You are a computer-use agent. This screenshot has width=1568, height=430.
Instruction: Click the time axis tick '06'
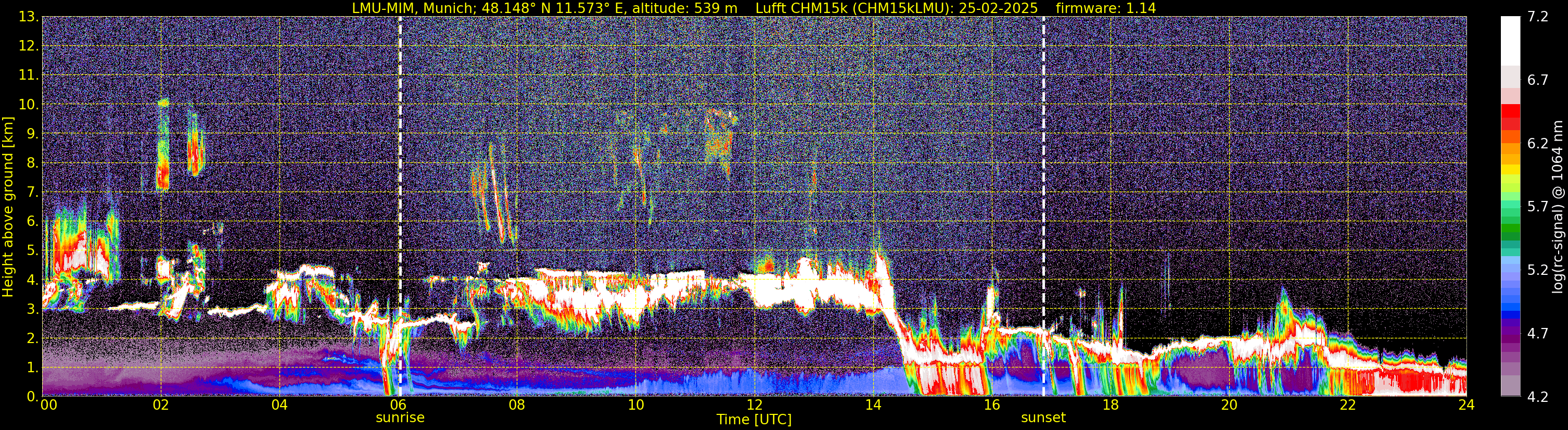coord(398,405)
